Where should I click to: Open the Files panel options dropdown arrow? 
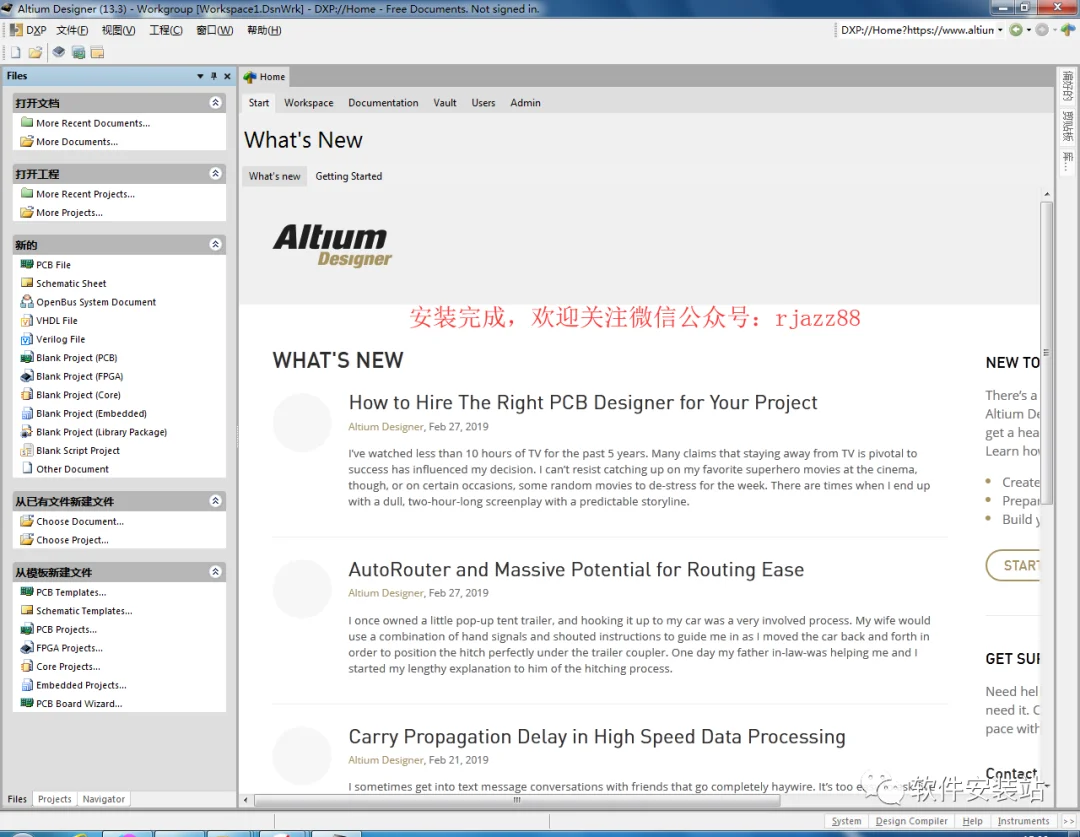(x=200, y=76)
